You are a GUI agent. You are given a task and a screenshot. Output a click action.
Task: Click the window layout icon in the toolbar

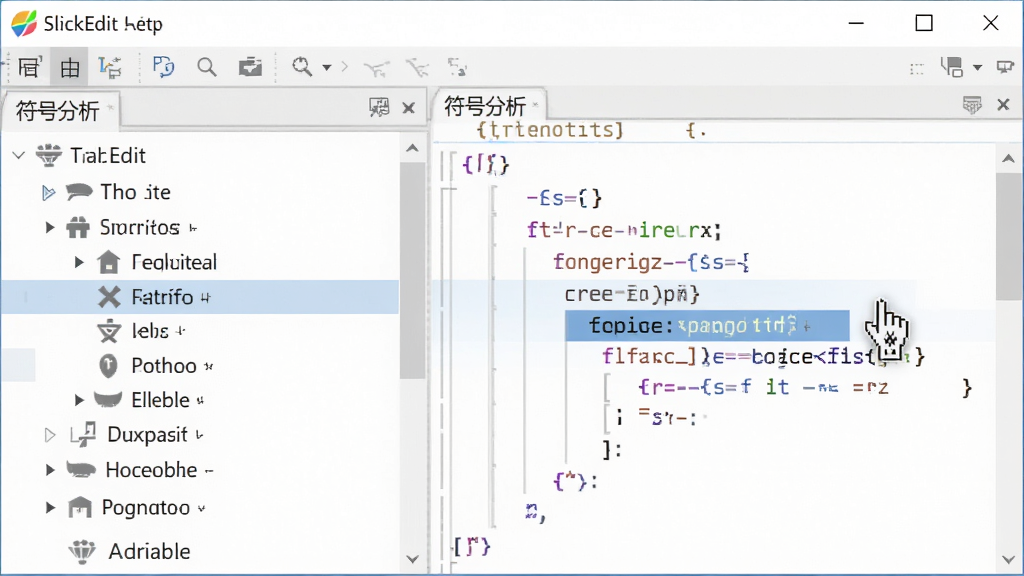tap(952, 67)
